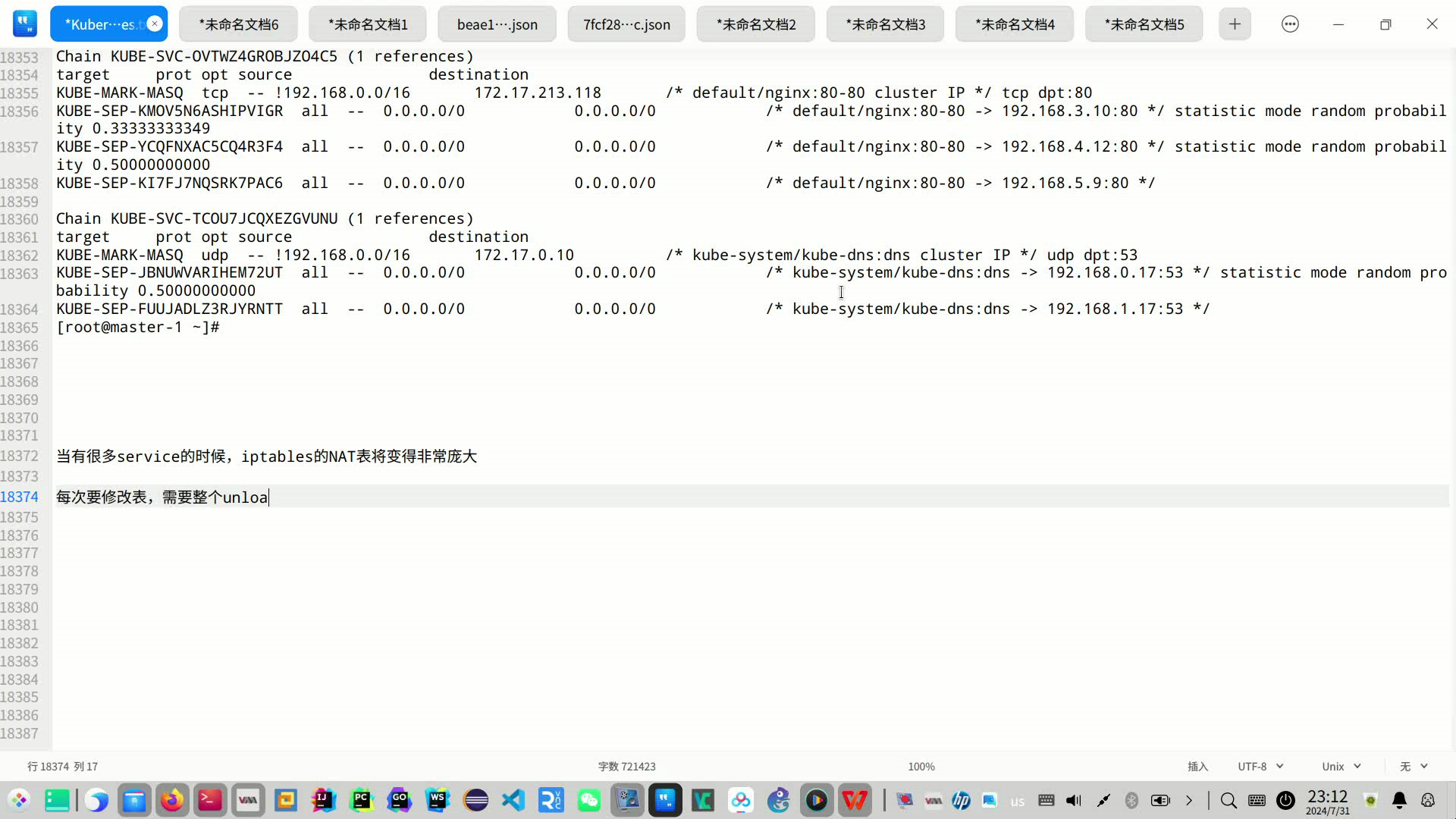Click the text editor app logo

point(25,24)
